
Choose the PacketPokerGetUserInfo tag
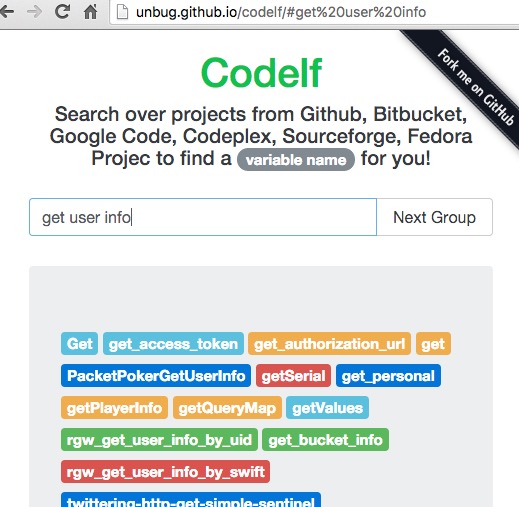[x=156, y=376]
